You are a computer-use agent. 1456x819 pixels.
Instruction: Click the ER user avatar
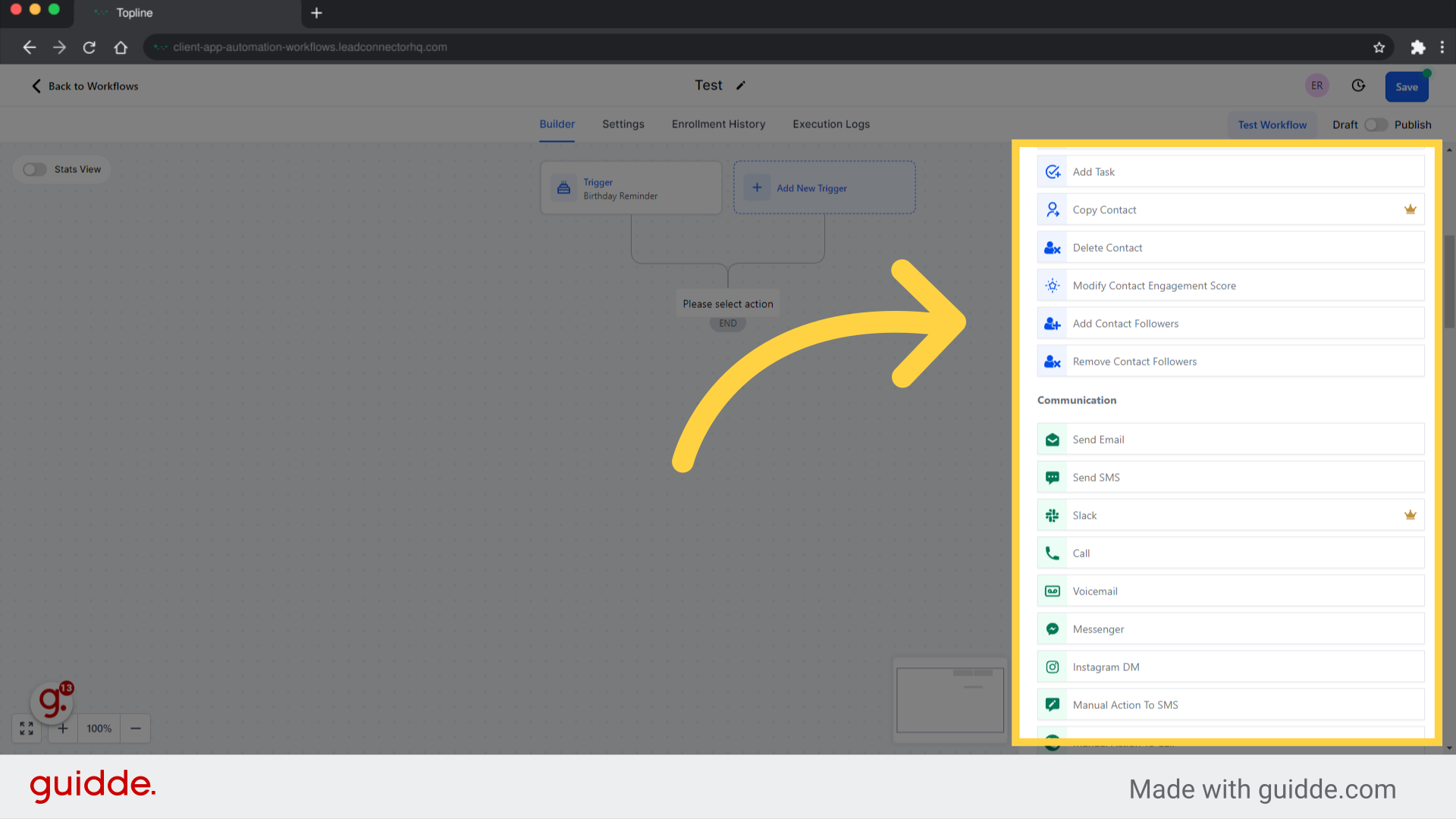coord(1317,86)
